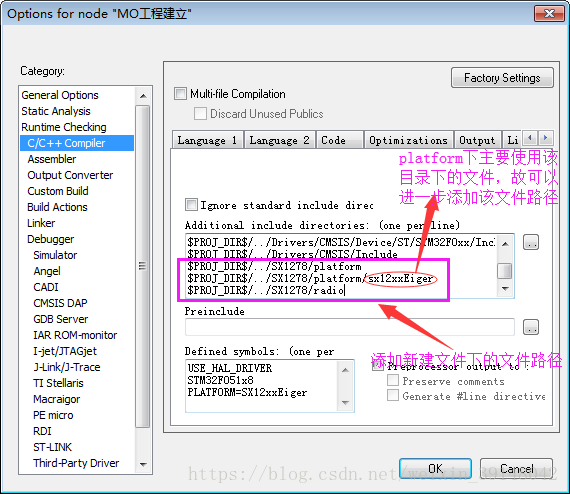Screen dimensions: 570x494
Task: Click the Factory Settings button
Action: pos(502,78)
